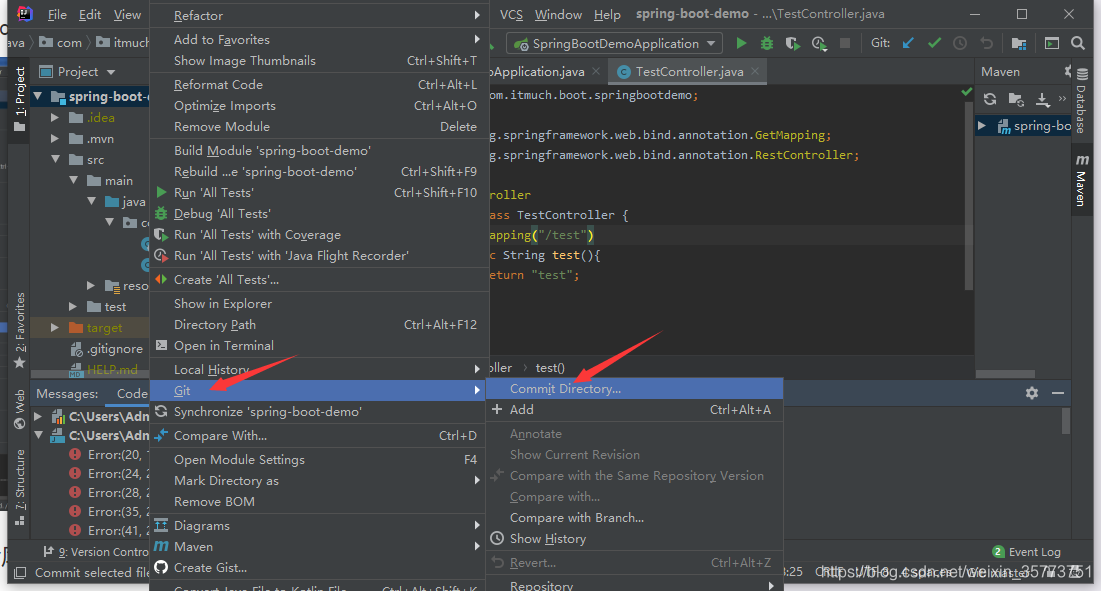Click the Git rollback icon
The height and width of the screenshot is (591, 1101).
(987, 44)
